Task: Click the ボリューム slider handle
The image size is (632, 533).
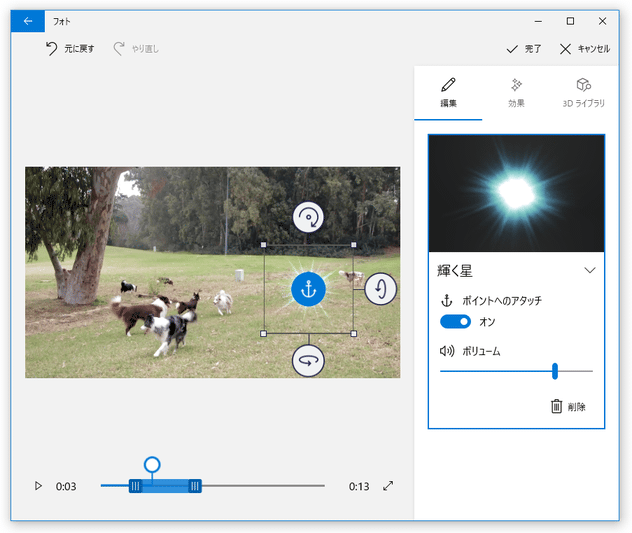Action: [554, 371]
